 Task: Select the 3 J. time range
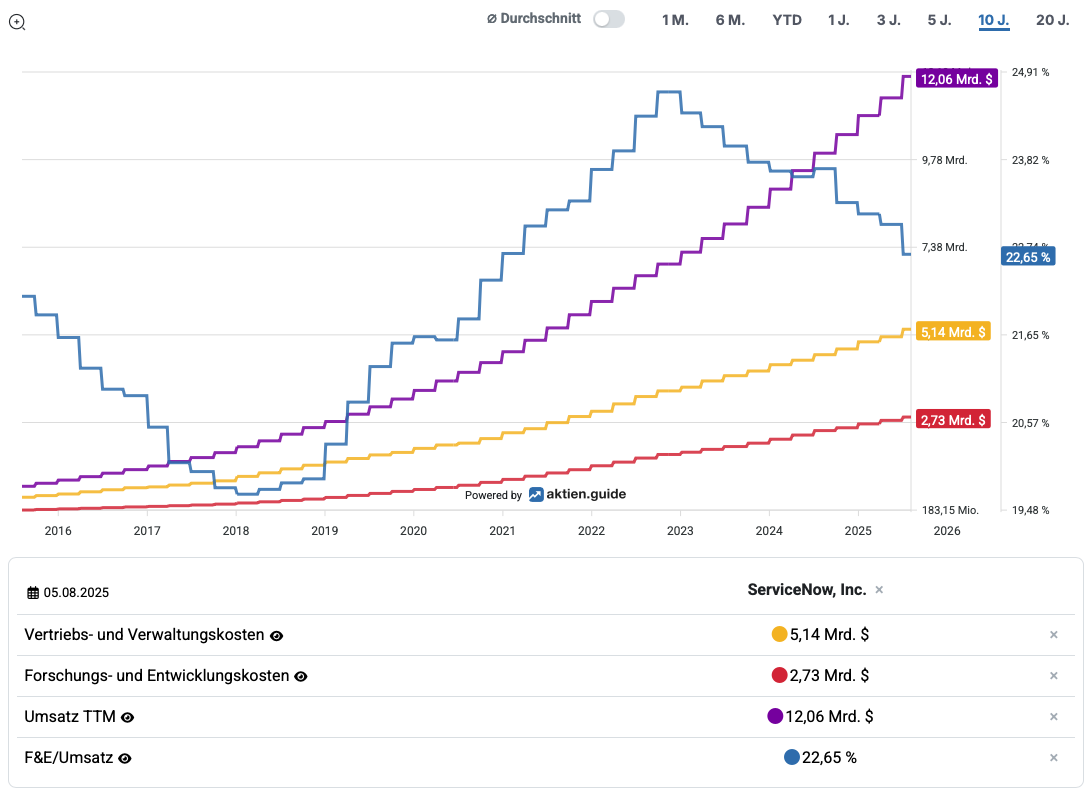coord(889,20)
